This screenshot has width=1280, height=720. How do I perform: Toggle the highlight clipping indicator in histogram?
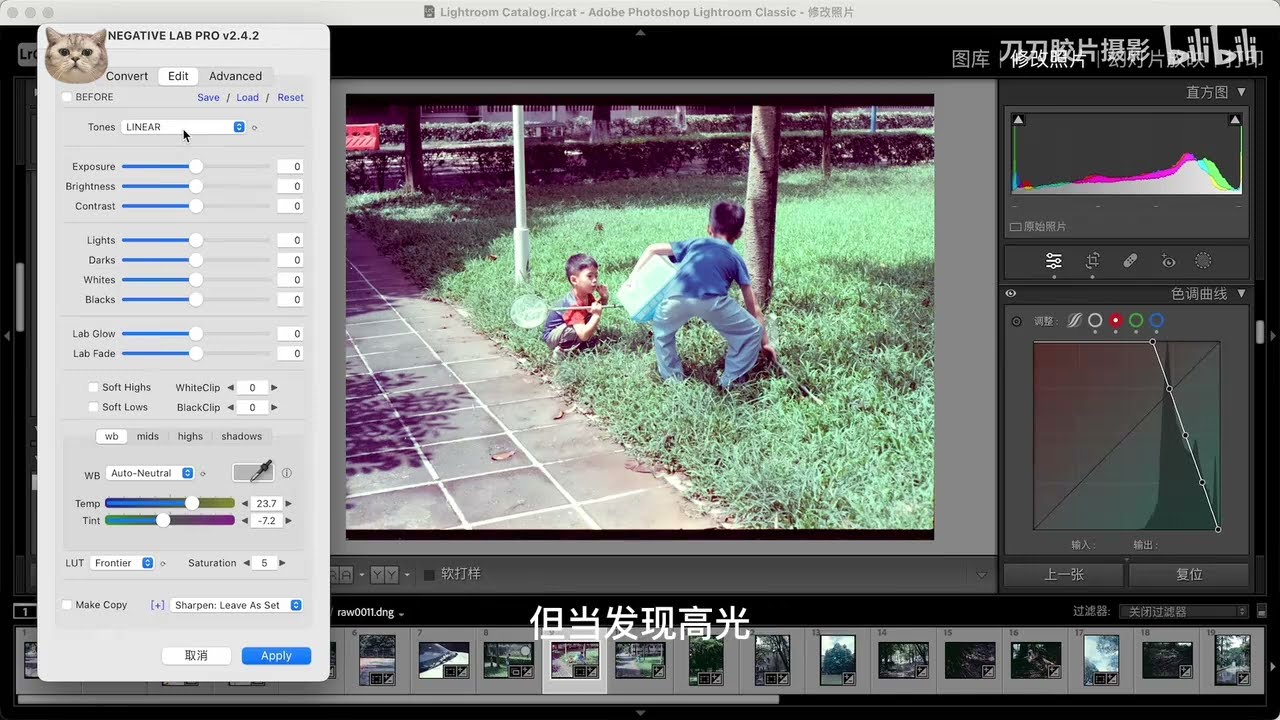[x=1235, y=120]
